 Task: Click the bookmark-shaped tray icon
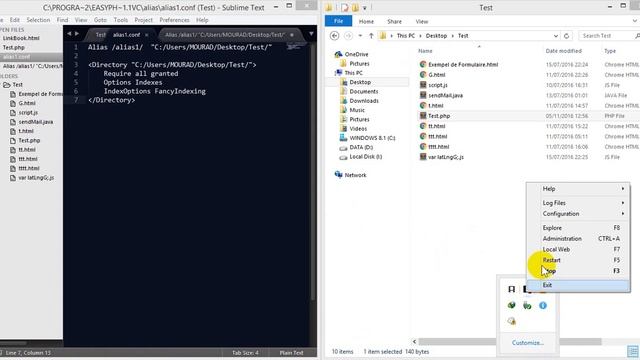[x=511, y=289]
